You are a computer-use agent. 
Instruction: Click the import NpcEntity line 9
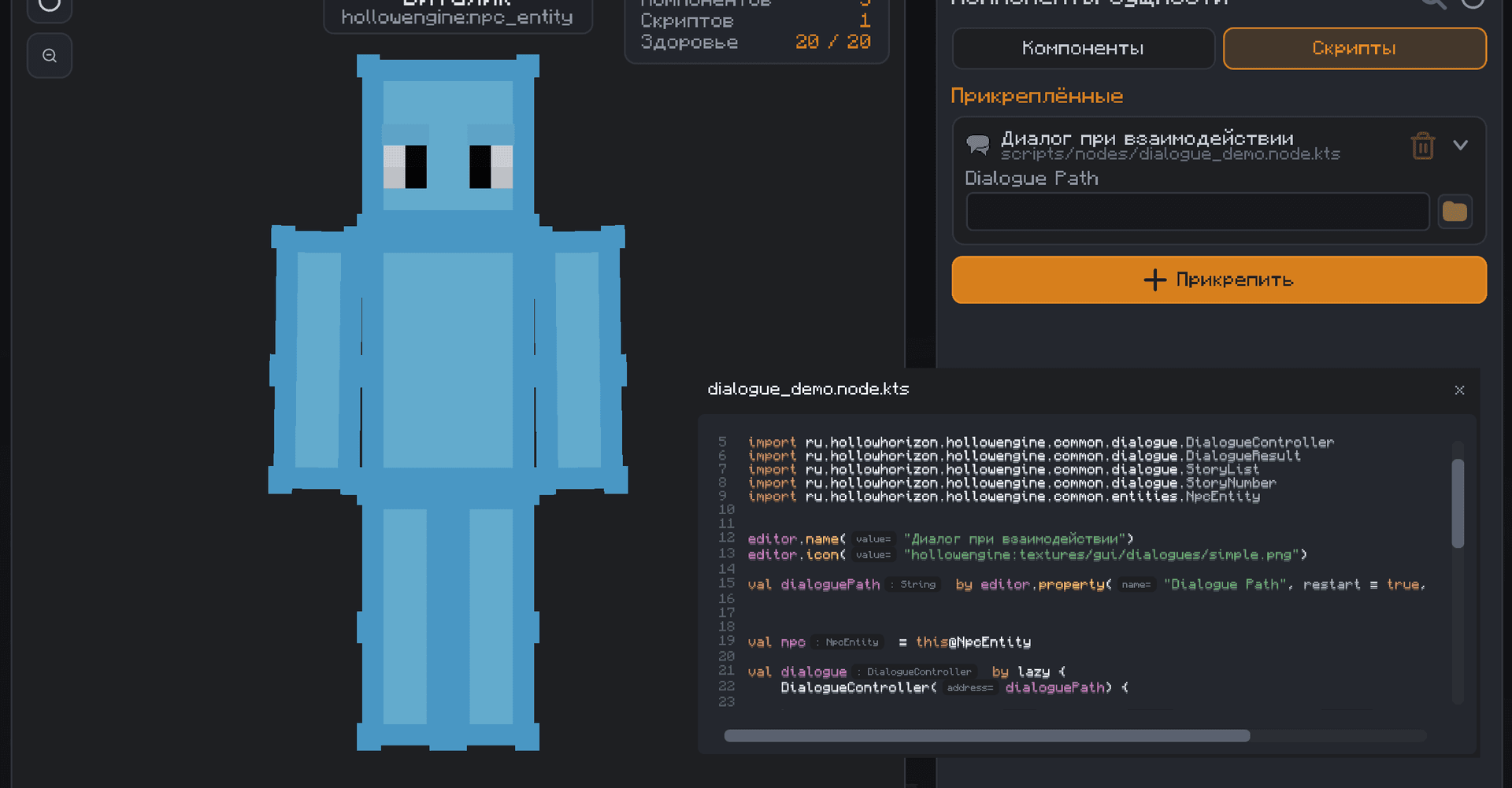1004,497
